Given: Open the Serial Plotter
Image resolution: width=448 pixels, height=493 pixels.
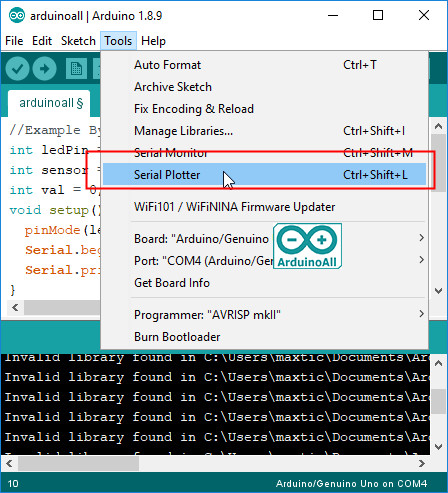Looking at the screenshot, I should pyautogui.click(x=264, y=174).
